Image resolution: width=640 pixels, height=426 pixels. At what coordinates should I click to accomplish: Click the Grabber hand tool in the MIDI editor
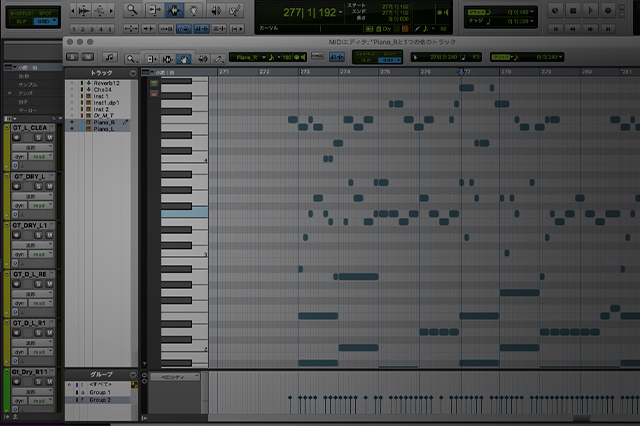[184, 59]
